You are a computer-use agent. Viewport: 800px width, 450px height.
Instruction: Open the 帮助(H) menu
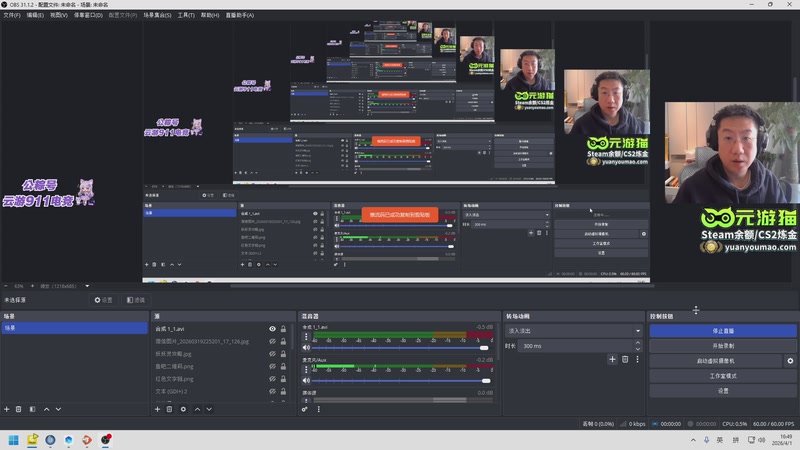[x=210, y=15]
